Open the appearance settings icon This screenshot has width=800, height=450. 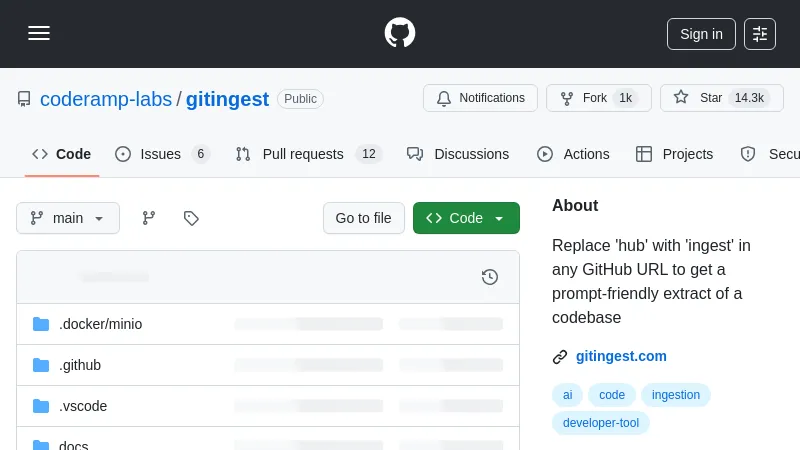point(760,33)
